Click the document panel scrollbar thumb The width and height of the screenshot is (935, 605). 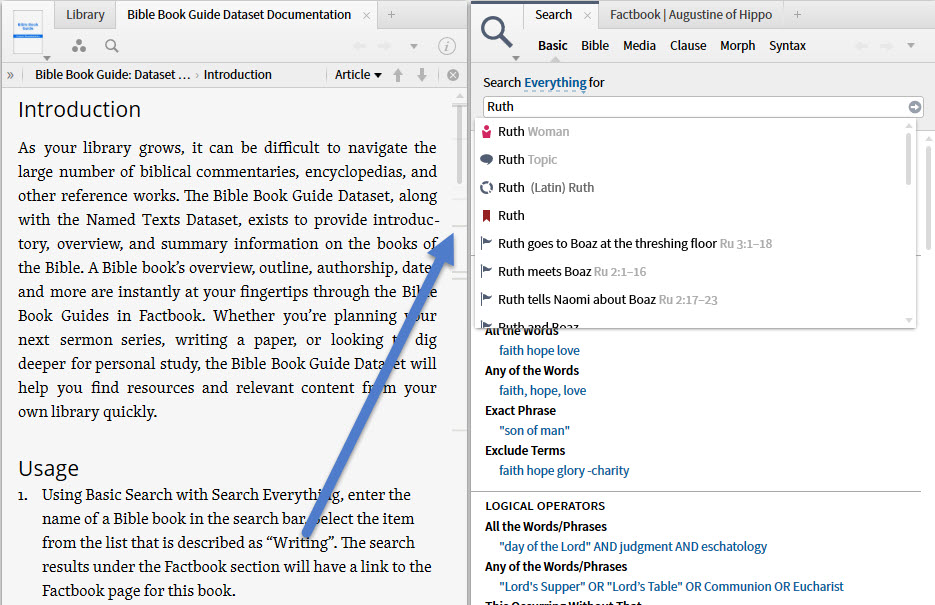click(x=459, y=144)
